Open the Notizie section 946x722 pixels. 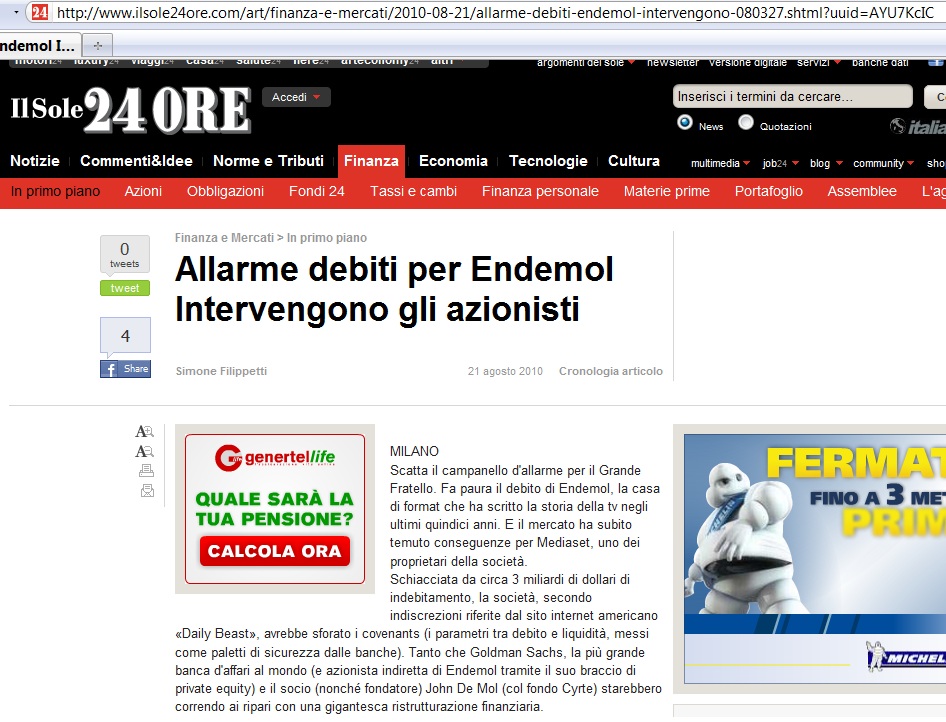tap(35, 161)
